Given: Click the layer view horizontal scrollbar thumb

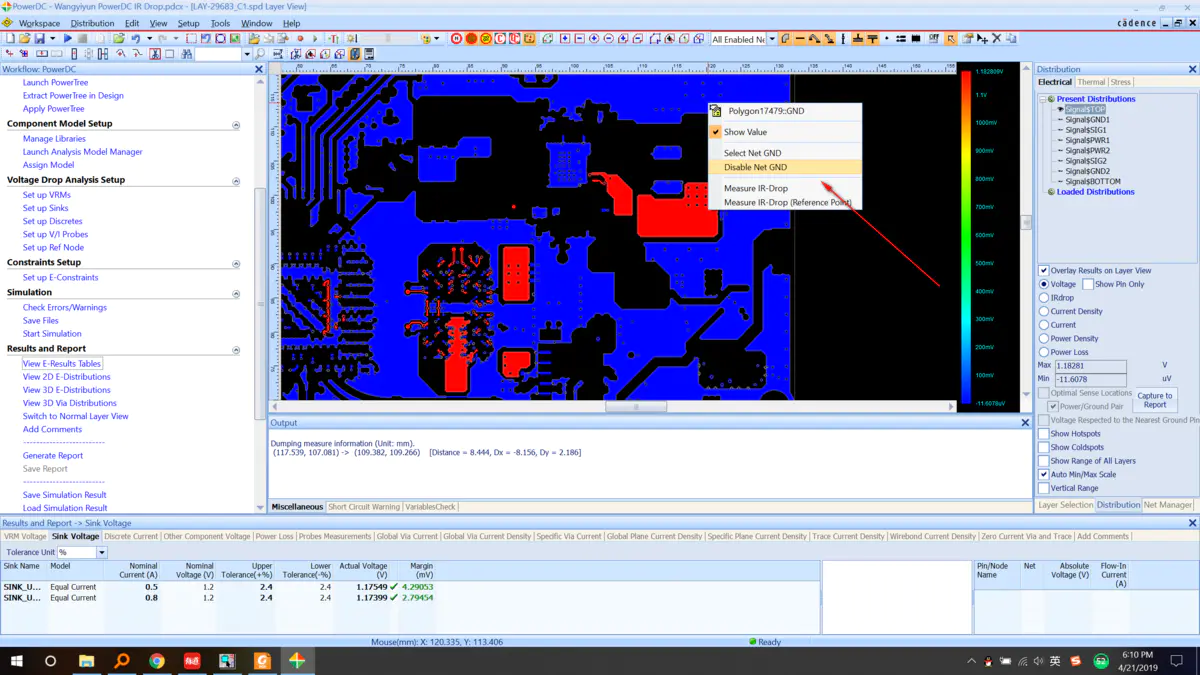Looking at the screenshot, I should coord(636,407).
